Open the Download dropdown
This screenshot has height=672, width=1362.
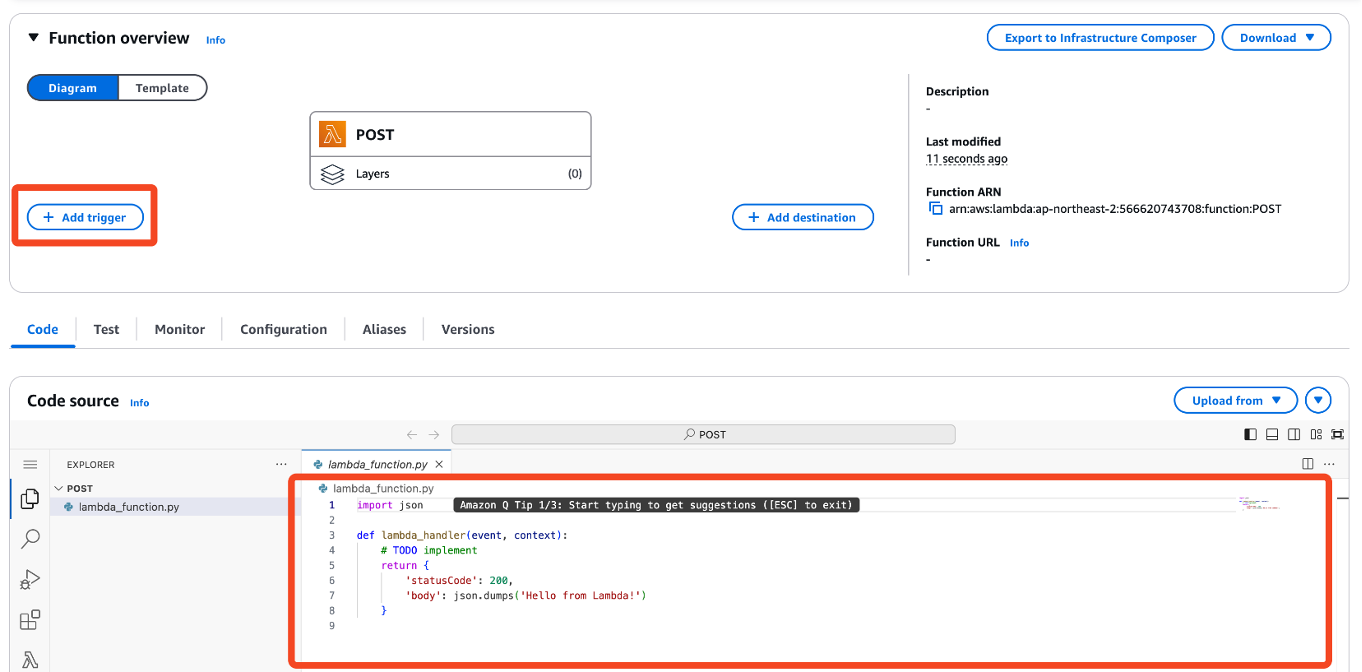coord(1276,38)
